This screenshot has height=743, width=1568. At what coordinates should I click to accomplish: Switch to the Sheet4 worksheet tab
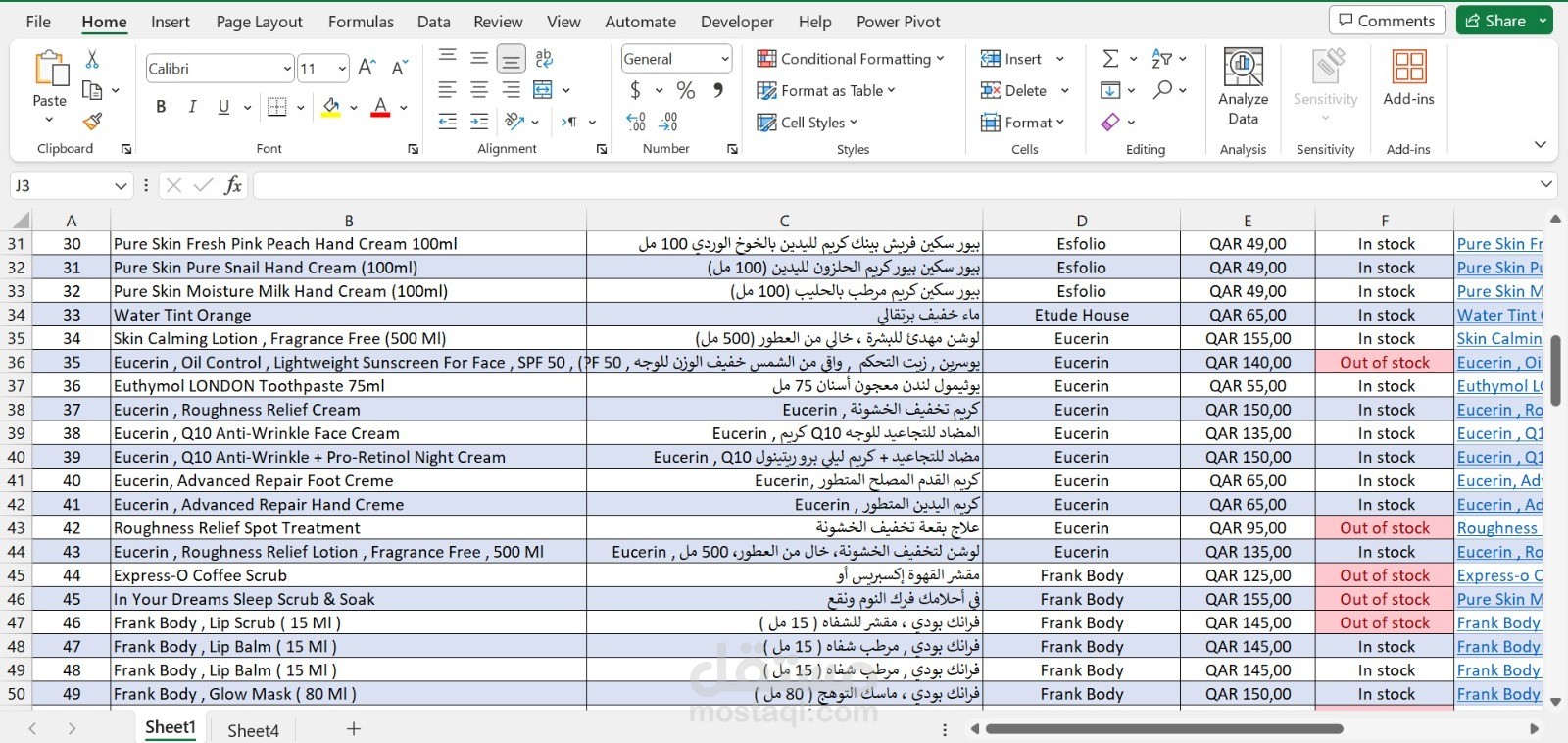point(253,730)
